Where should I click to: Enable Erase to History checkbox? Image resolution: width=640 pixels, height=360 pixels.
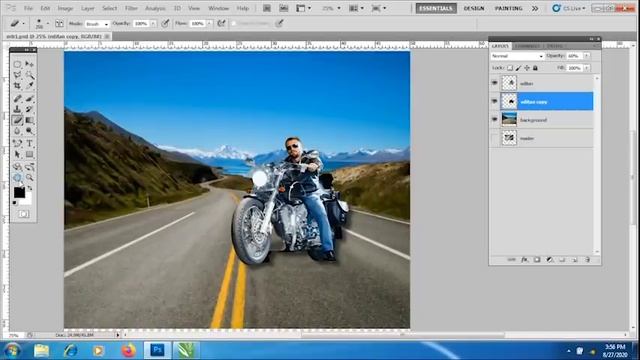(x=234, y=24)
